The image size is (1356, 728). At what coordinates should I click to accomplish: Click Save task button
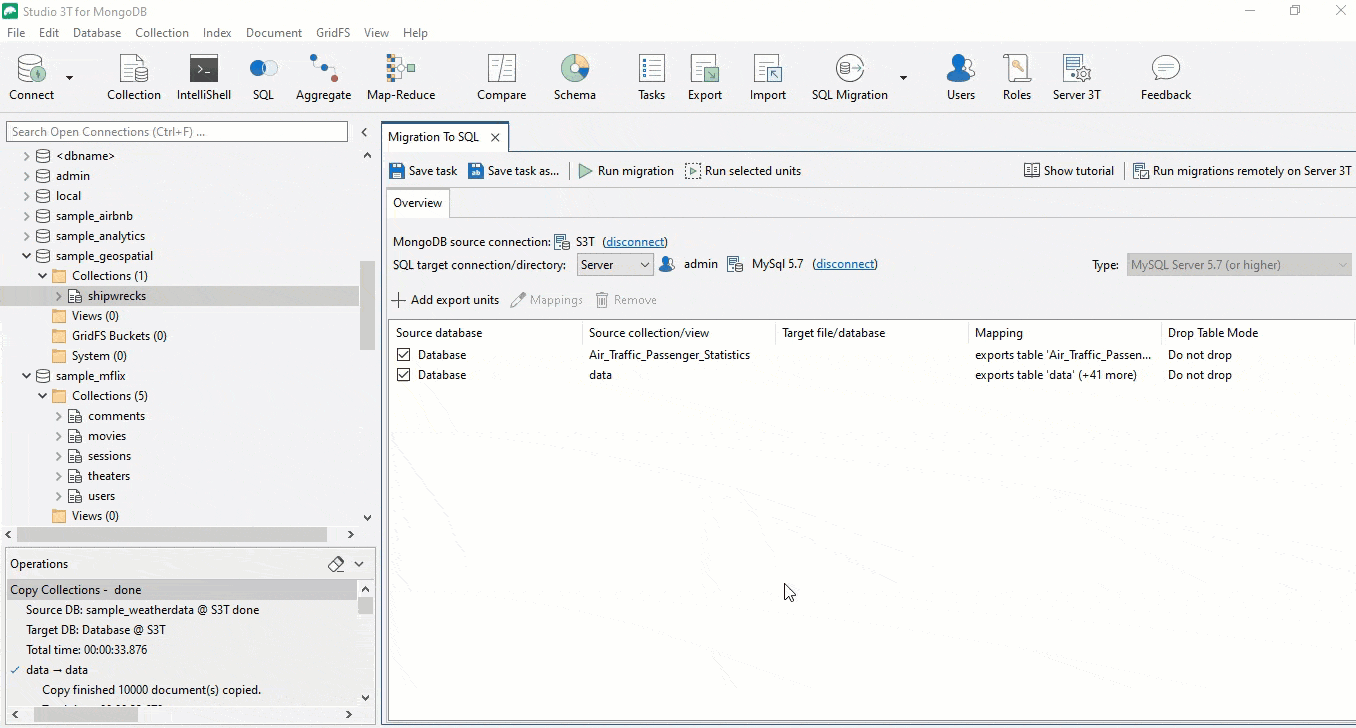click(423, 171)
